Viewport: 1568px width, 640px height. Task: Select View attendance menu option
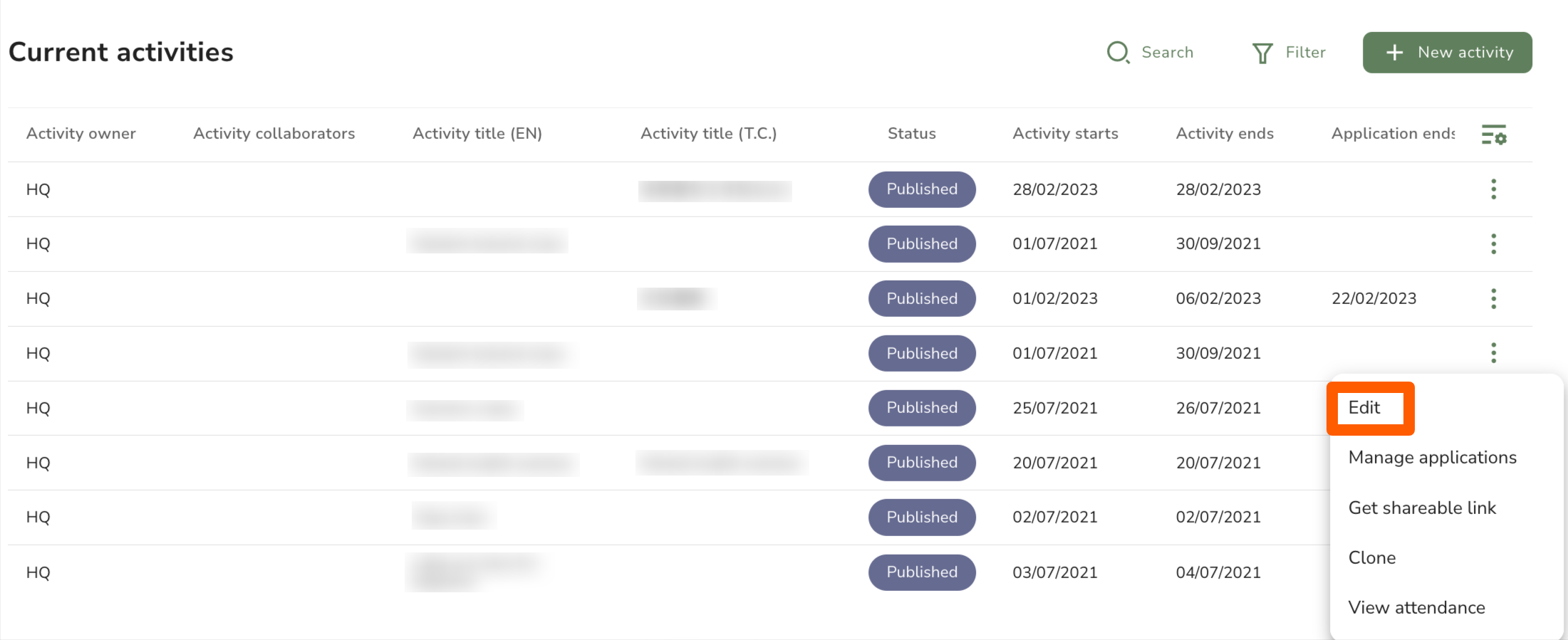(1416, 607)
